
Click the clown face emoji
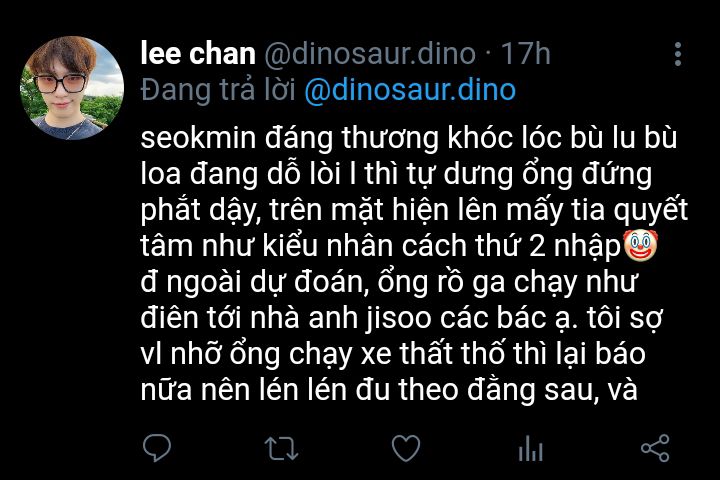point(640,246)
